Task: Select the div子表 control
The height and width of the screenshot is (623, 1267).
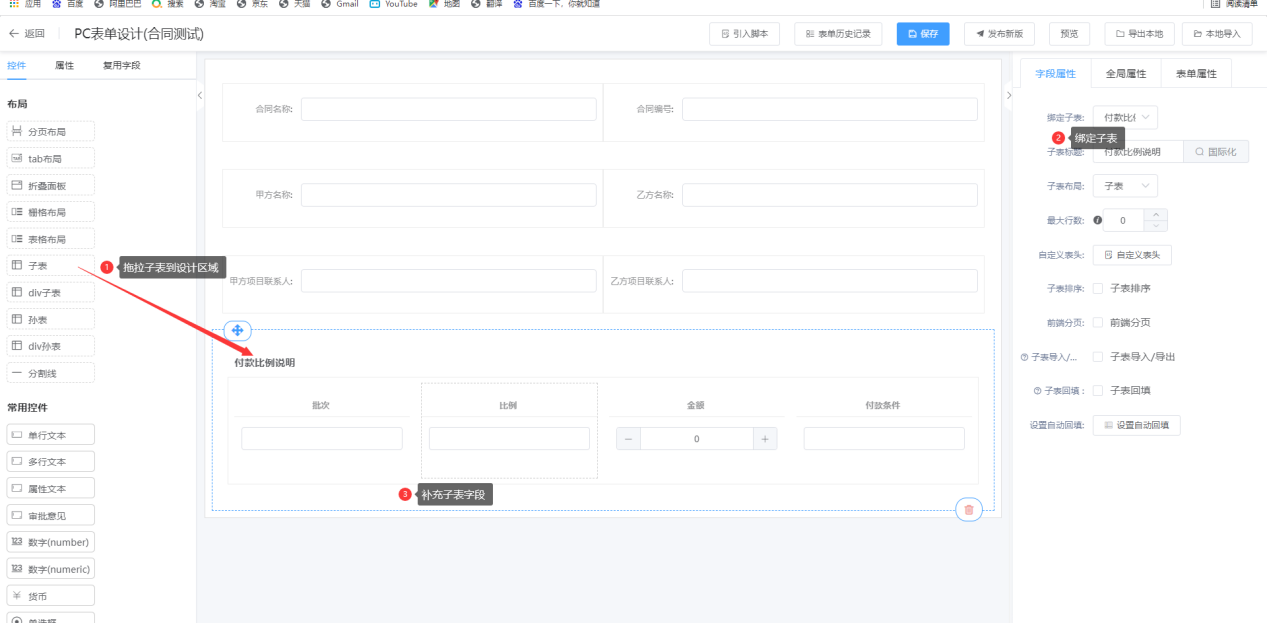Action: pos(51,292)
